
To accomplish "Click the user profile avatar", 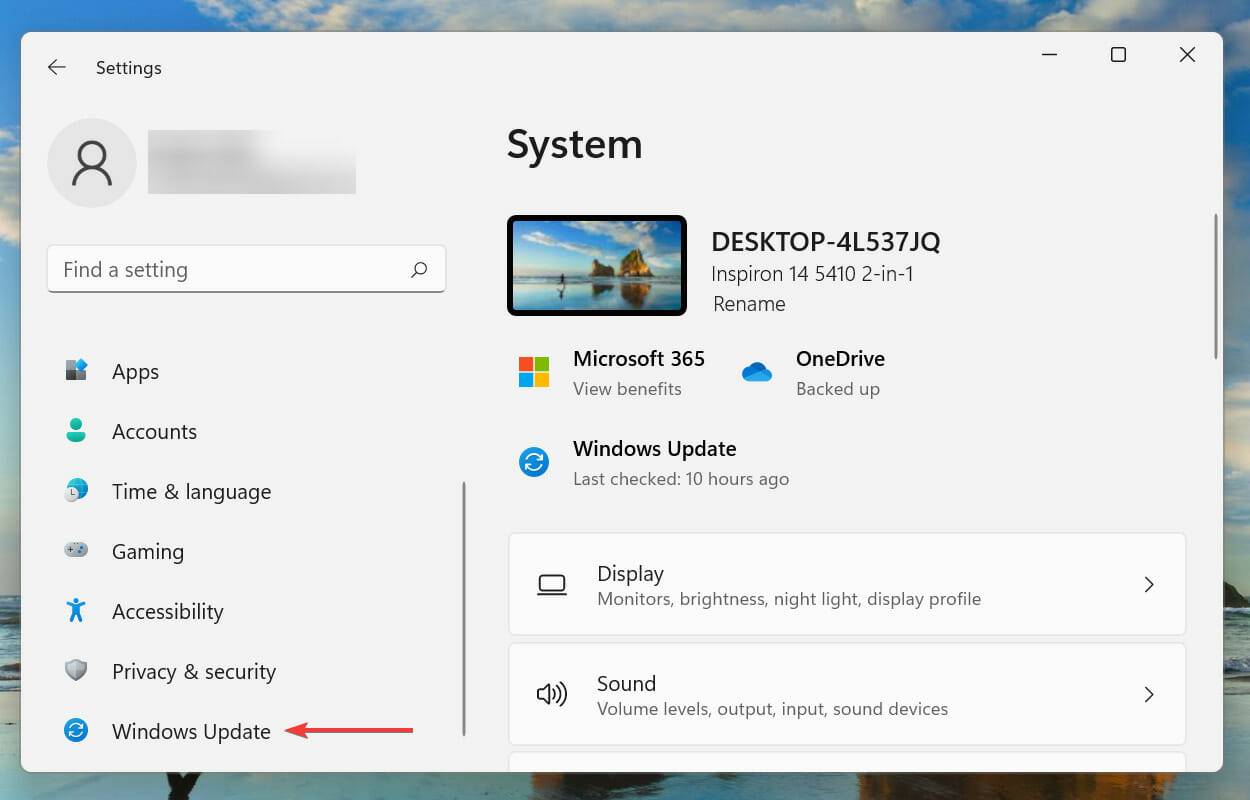I will pyautogui.click(x=92, y=162).
